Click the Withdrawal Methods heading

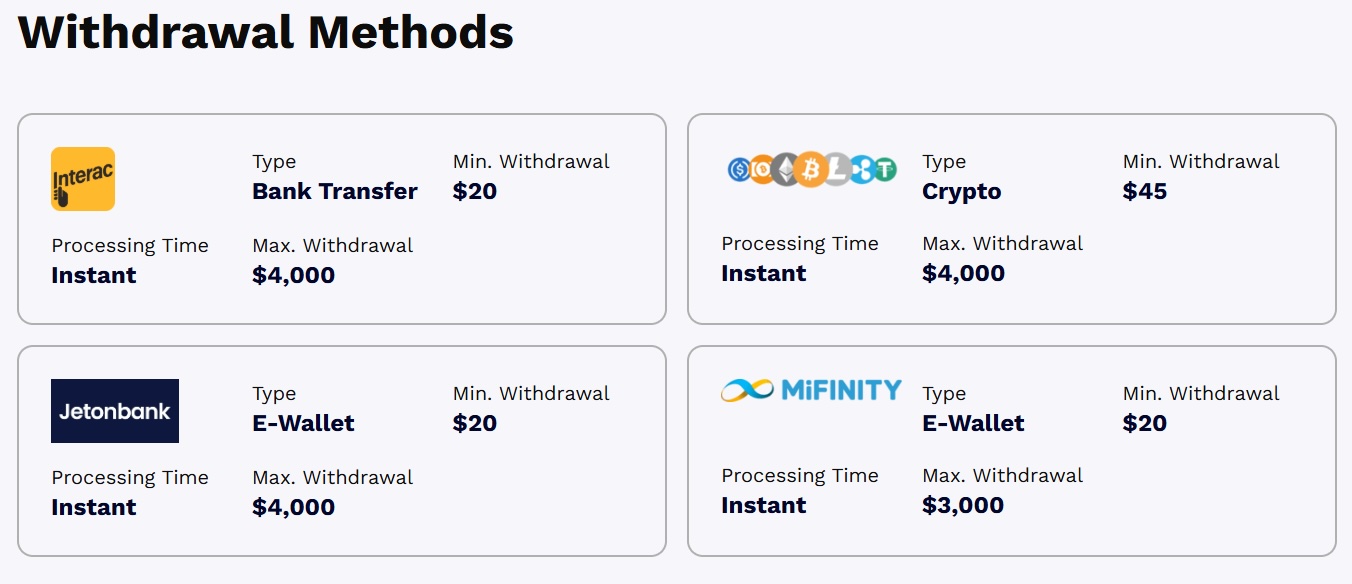click(x=266, y=32)
